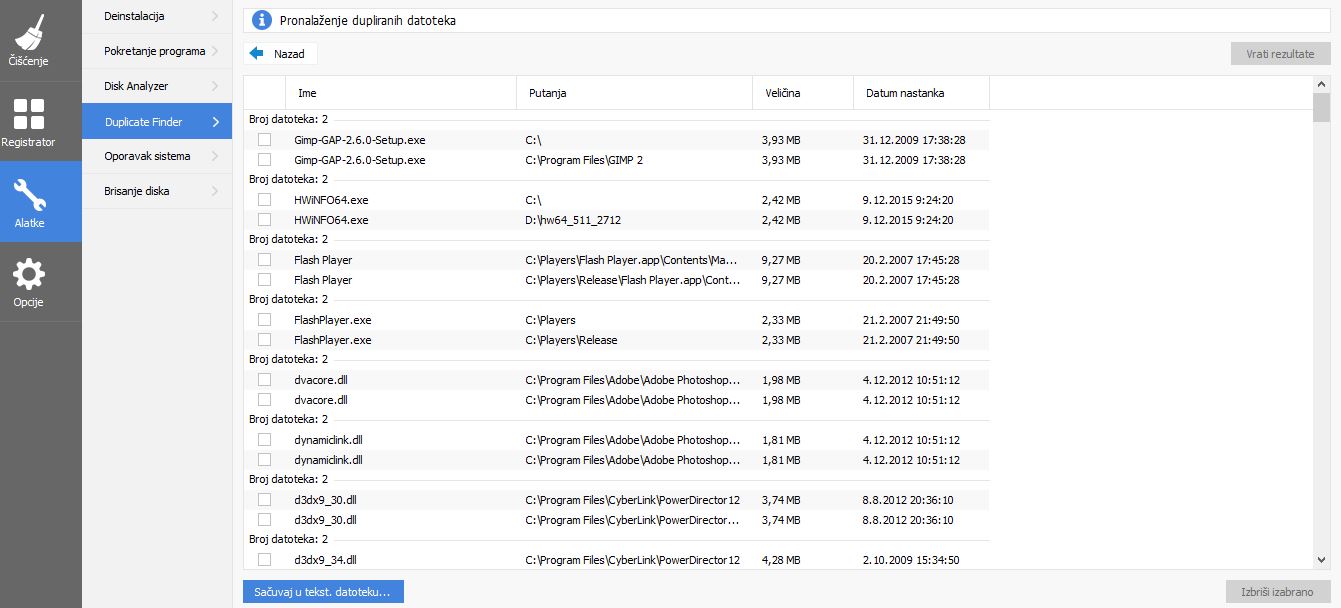Click the blue info icon in header
This screenshot has height=608, width=1341.
pos(262,20)
